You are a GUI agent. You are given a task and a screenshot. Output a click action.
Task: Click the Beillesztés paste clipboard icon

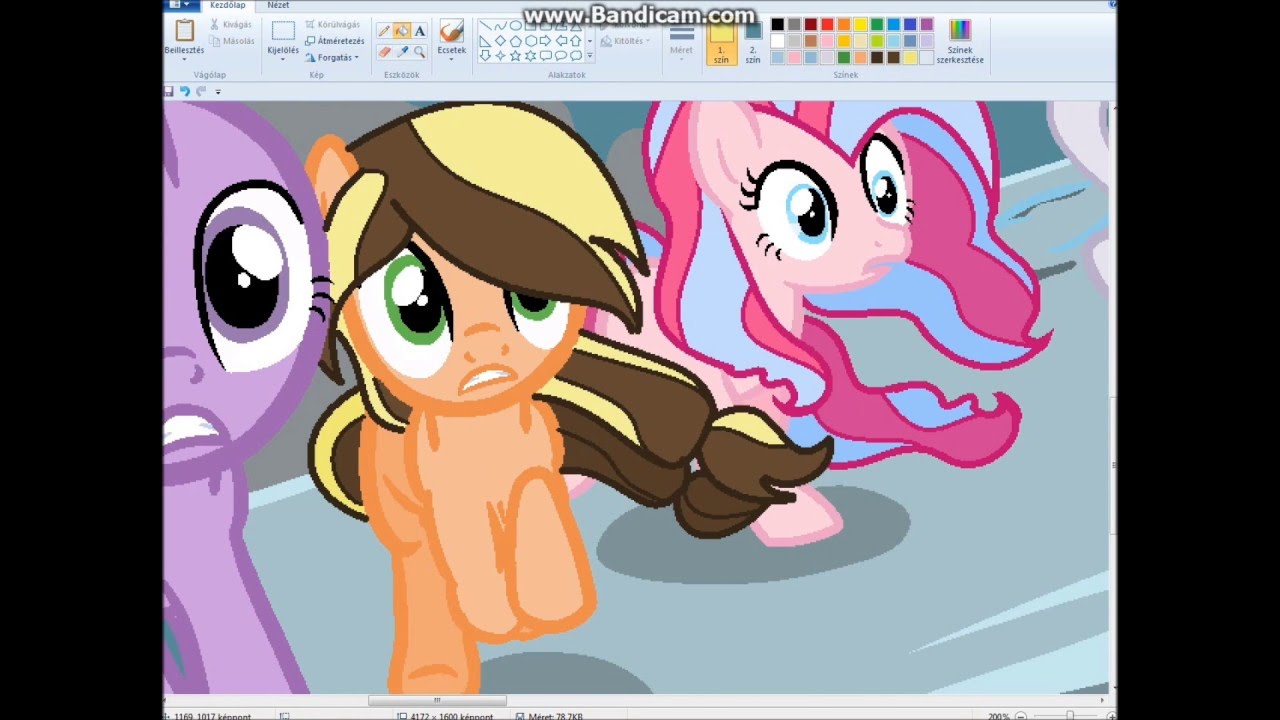[185, 30]
